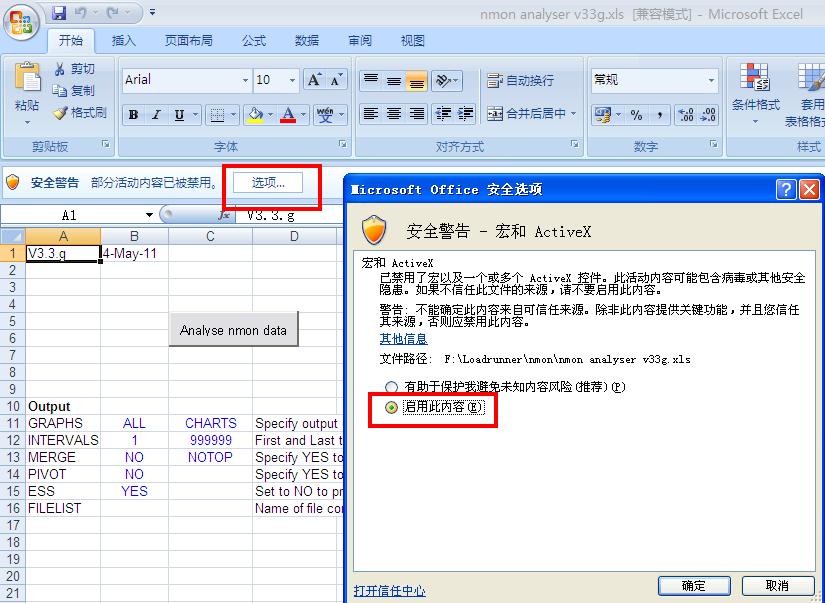Save the workbook from quick access toolbar
This screenshot has width=825, height=603.
59,12
